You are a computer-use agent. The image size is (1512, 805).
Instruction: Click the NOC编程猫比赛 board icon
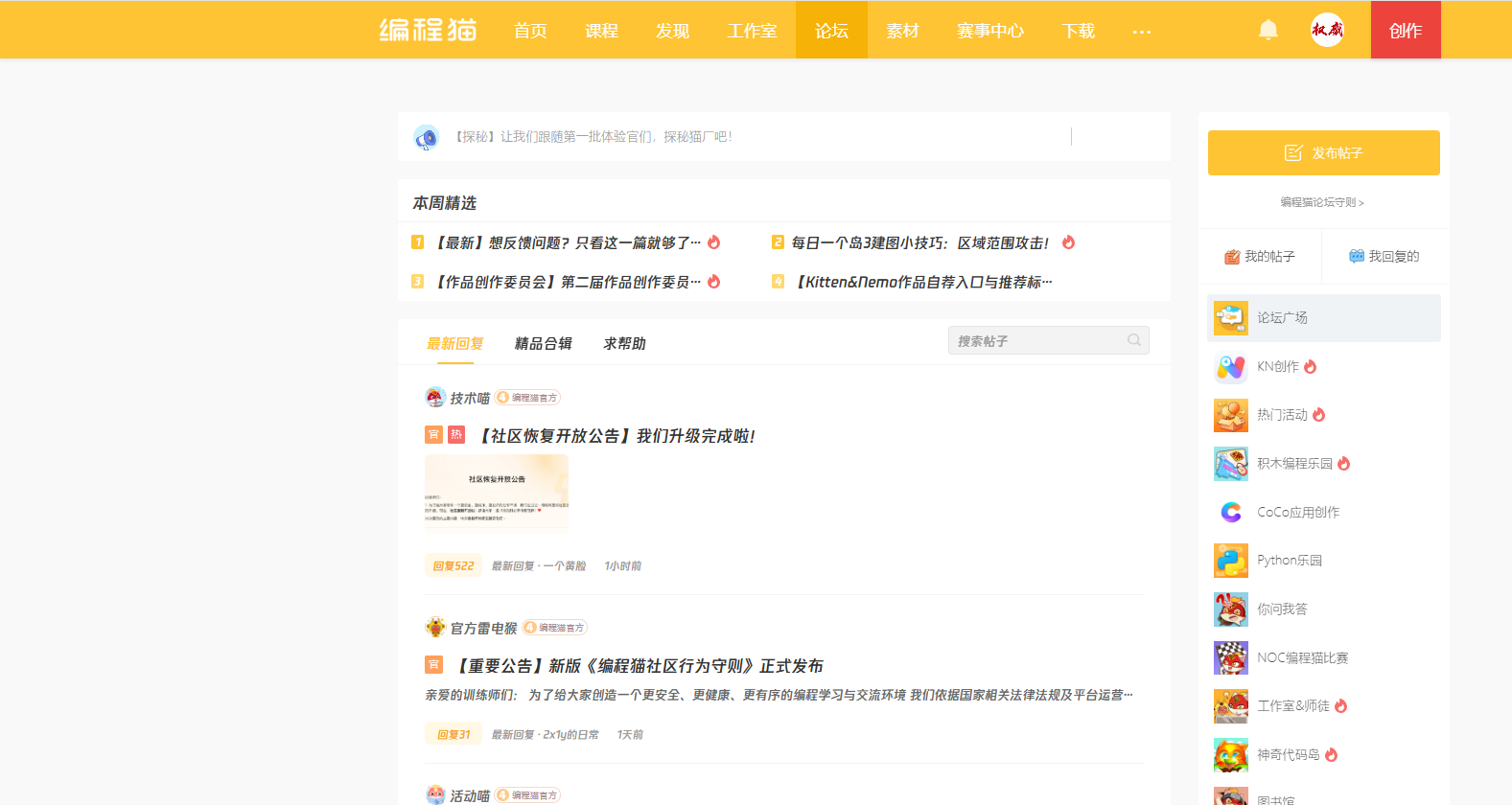pos(1231,658)
